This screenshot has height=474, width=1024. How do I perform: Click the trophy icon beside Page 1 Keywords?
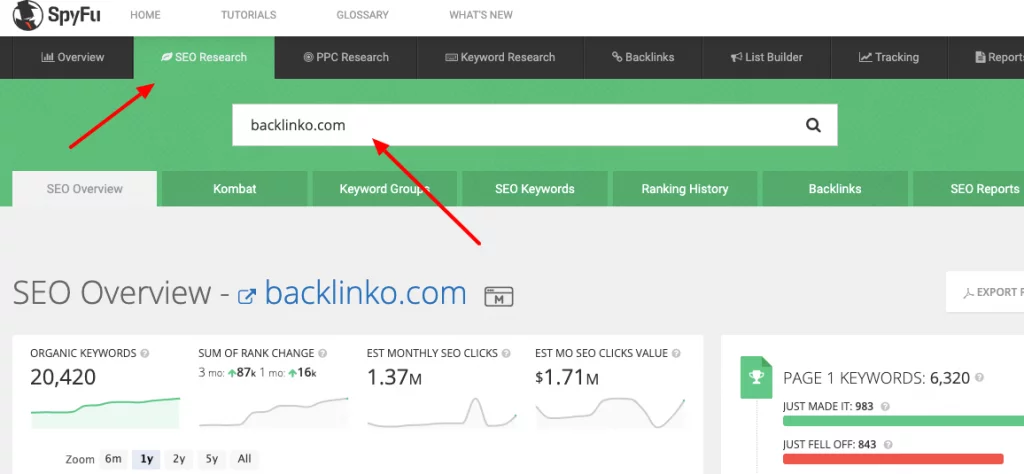click(x=756, y=377)
